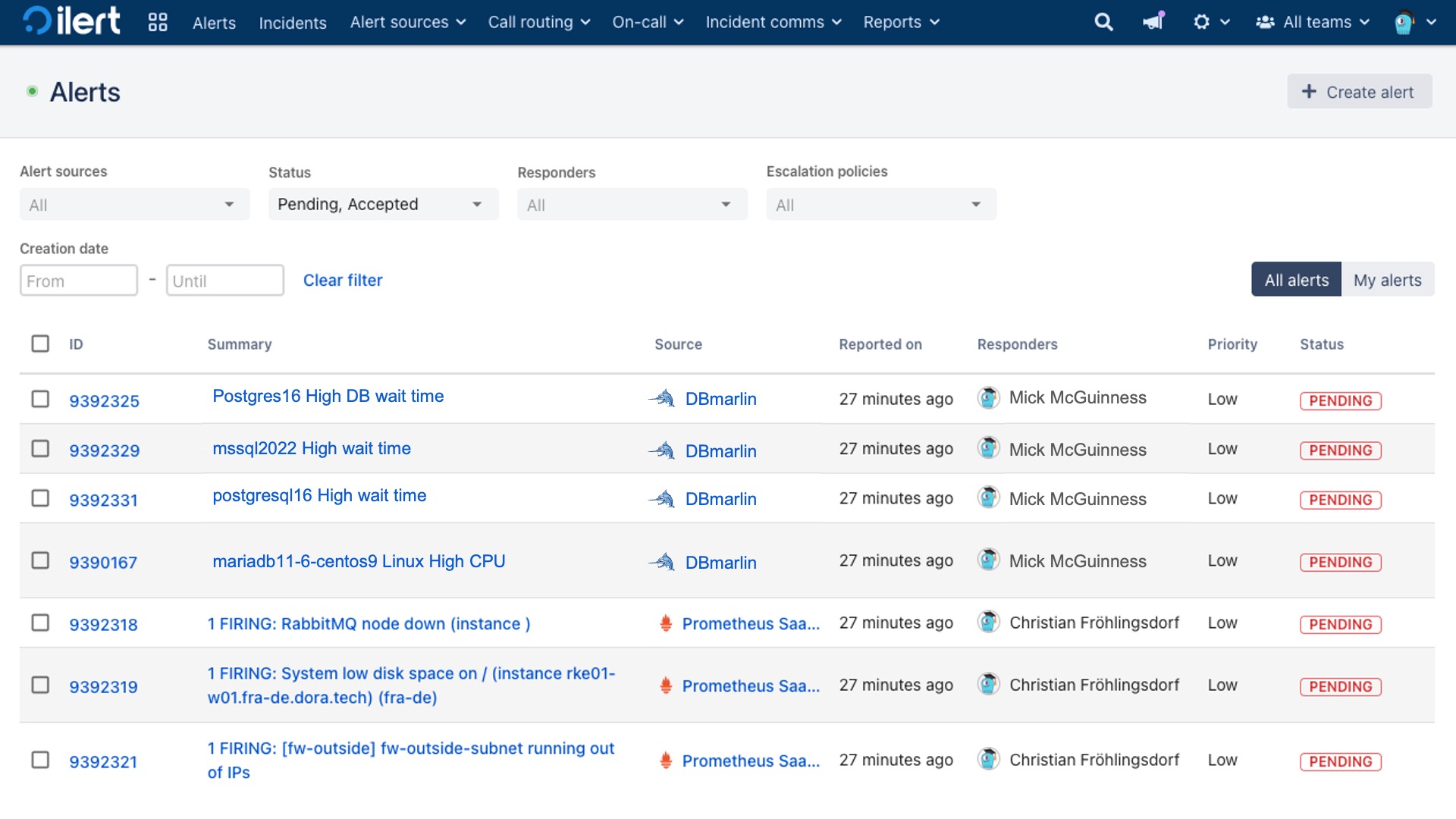This screenshot has width=1456, height=819.
Task: Click the Prometheus flame icon for alert 9392319
Action: 666,686
